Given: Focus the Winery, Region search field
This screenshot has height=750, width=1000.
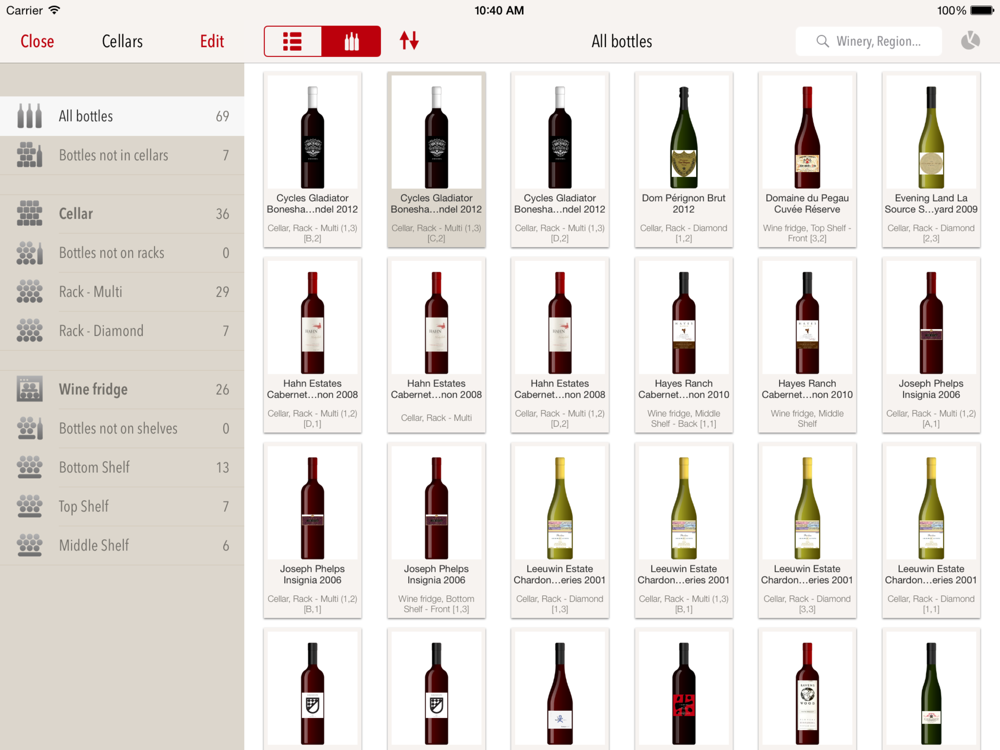Looking at the screenshot, I should point(869,41).
